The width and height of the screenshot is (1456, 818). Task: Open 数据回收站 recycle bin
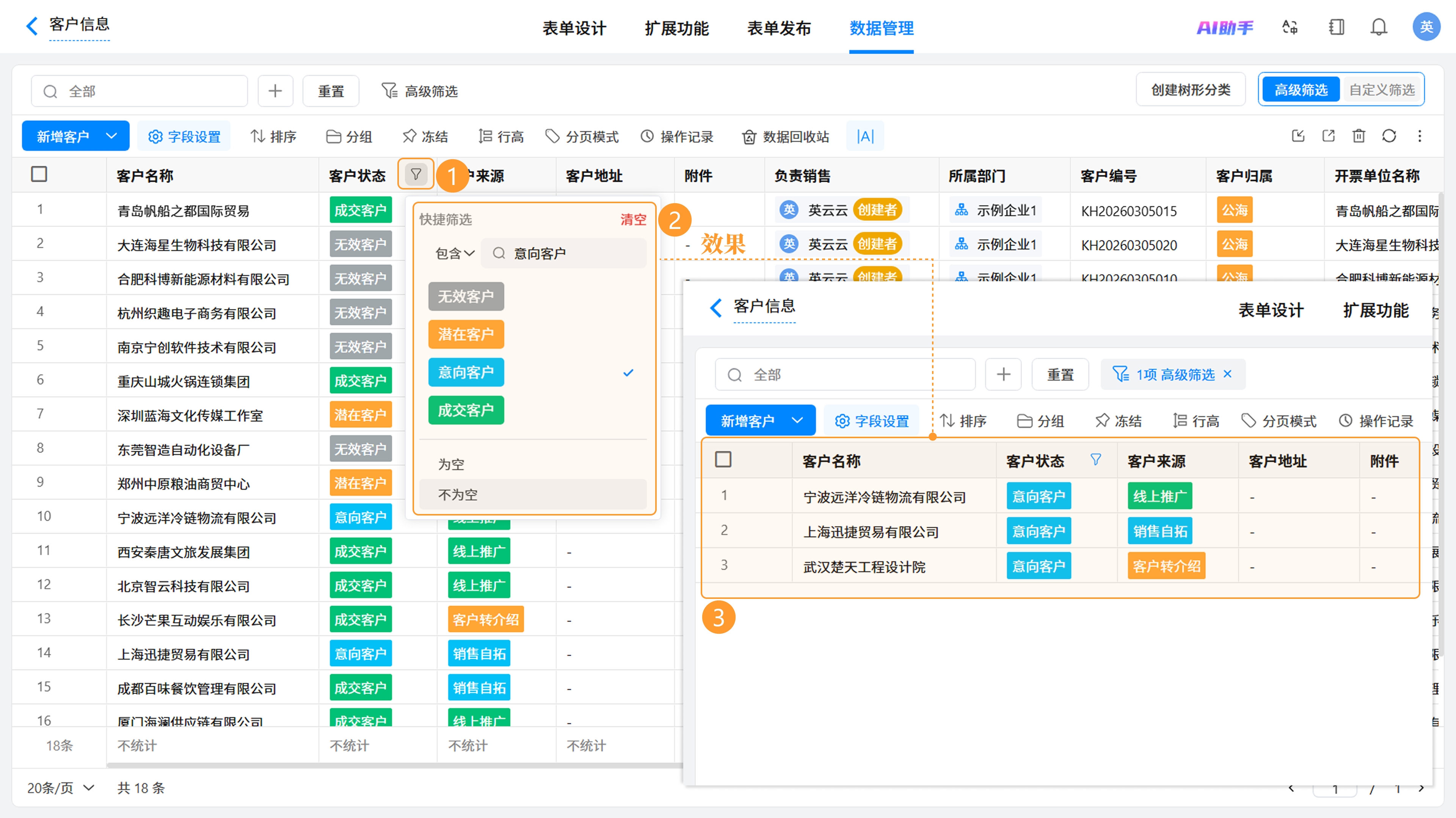click(x=786, y=136)
